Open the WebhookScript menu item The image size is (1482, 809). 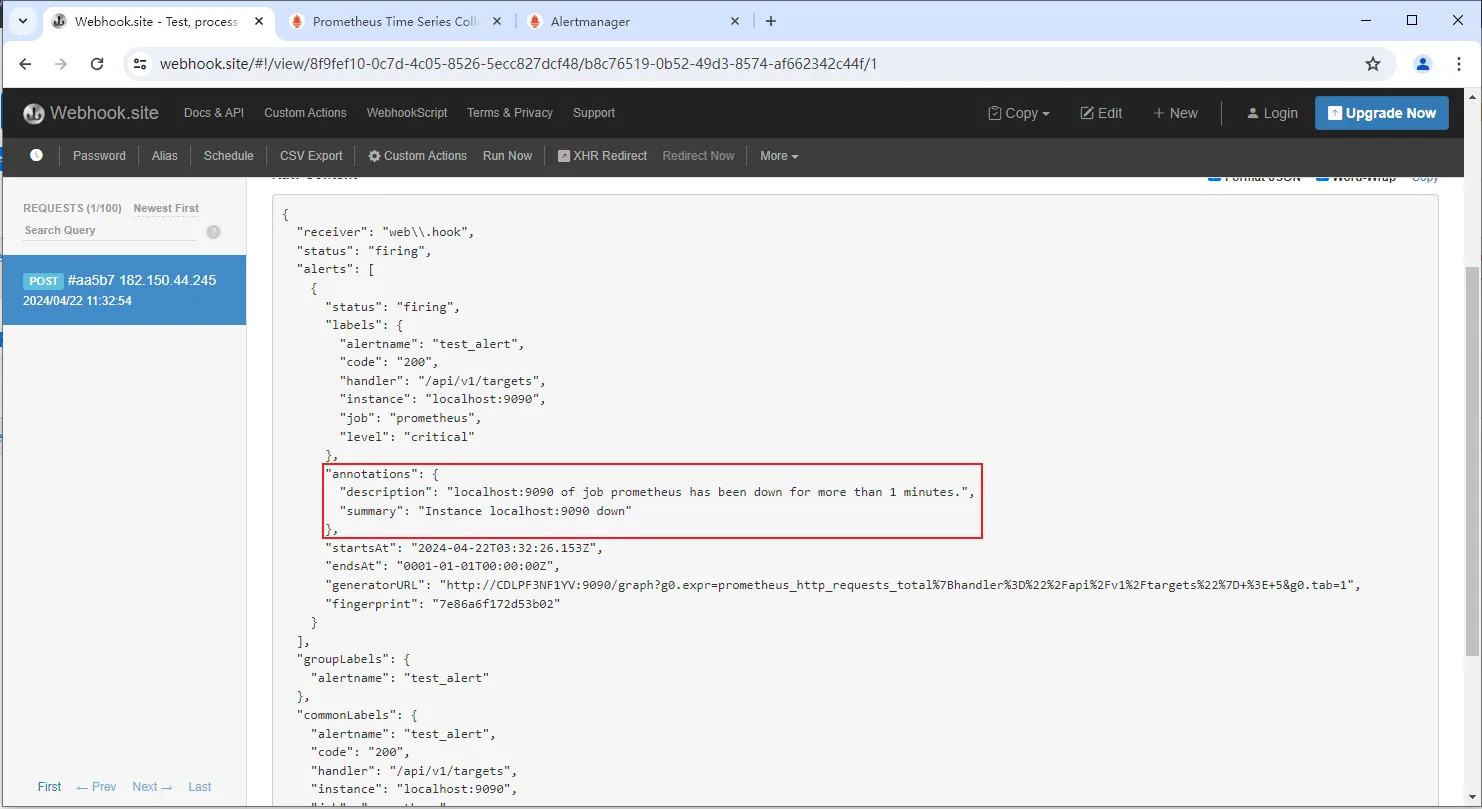coord(407,113)
